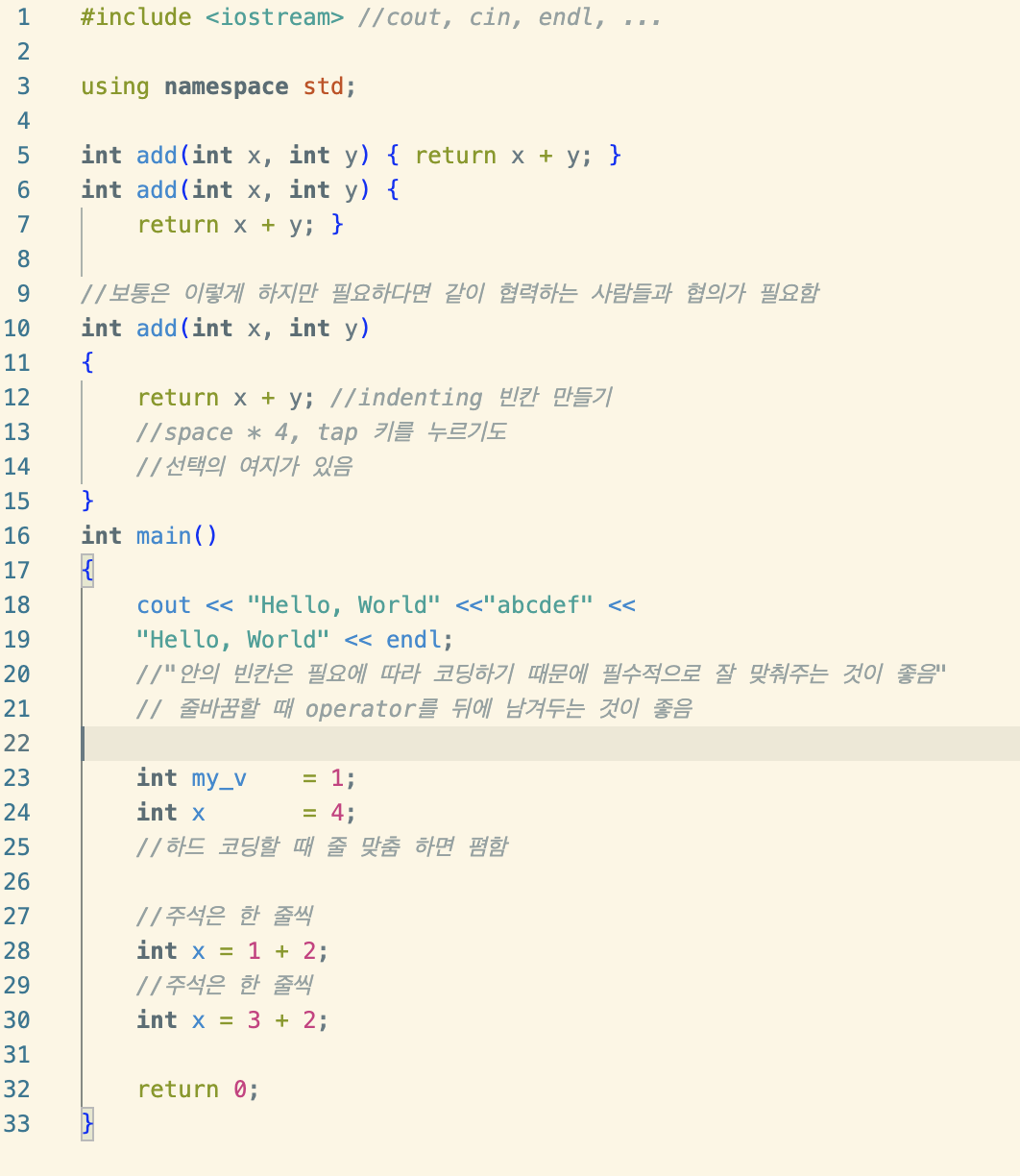
Task: Click the value "1" on line 23
Action: 337,778
